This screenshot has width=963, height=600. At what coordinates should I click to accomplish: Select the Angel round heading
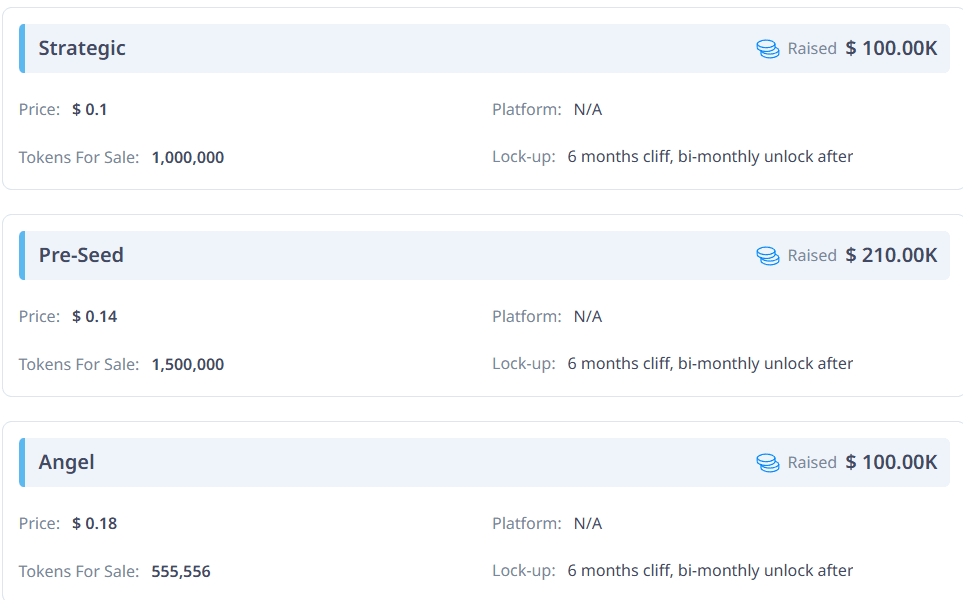[x=67, y=463]
